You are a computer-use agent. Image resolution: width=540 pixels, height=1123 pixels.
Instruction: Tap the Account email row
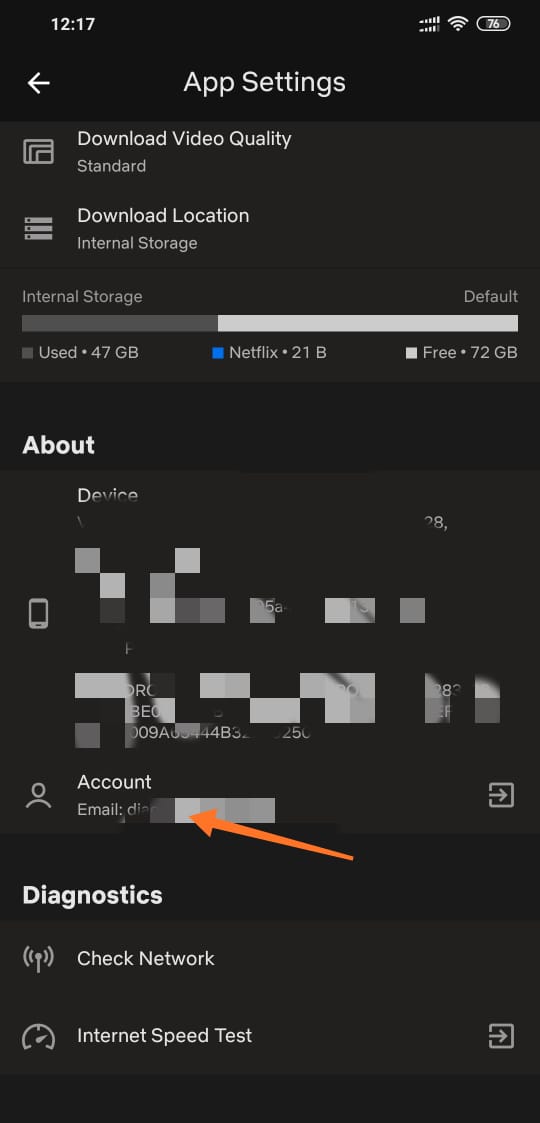[270, 795]
